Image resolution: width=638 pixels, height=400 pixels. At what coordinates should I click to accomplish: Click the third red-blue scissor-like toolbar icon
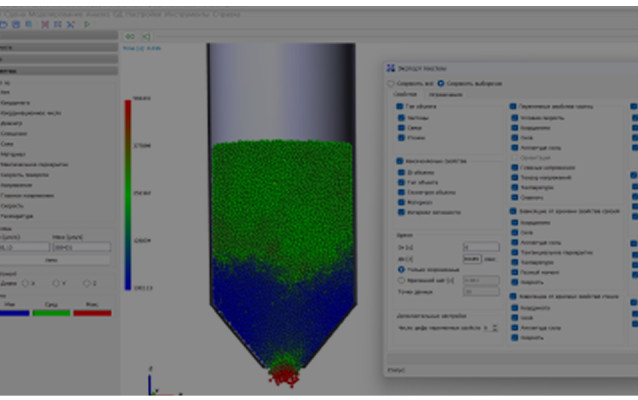point(70,25)
